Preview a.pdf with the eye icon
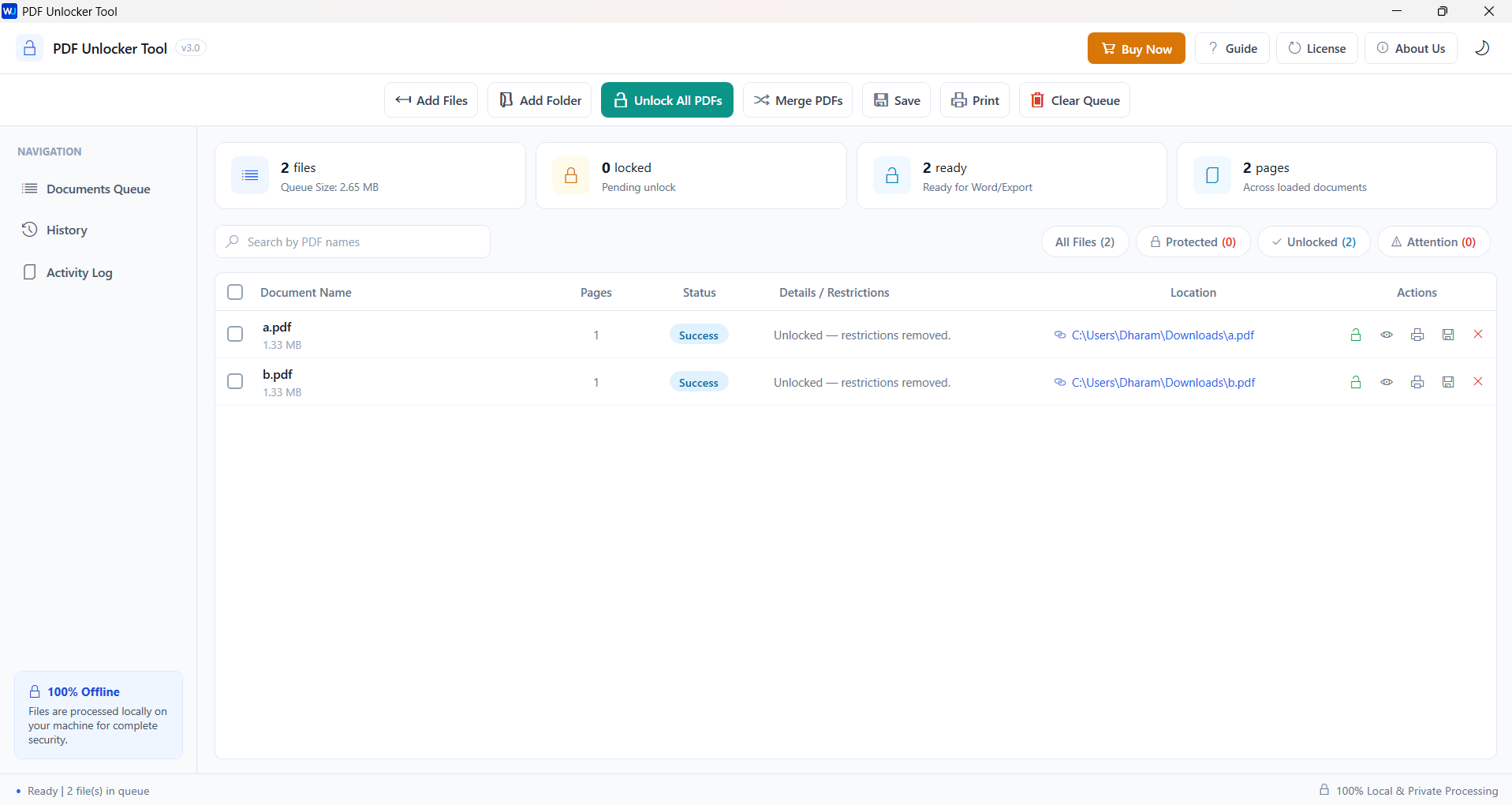 (1387, 335)
